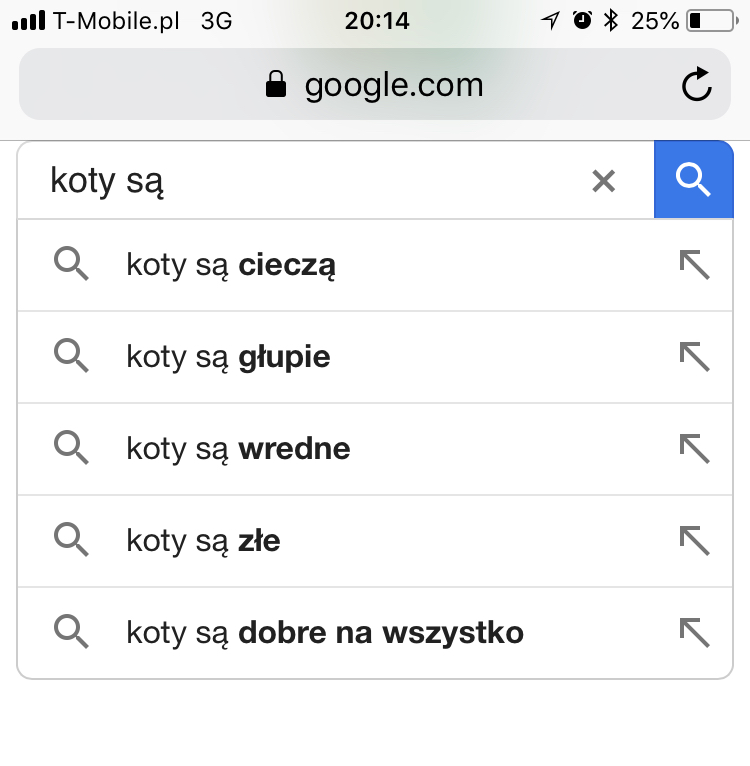The image size is (750, 766).
Task: Pick suggestion 'koty są dobre na wszystko'
Action: 375,633
